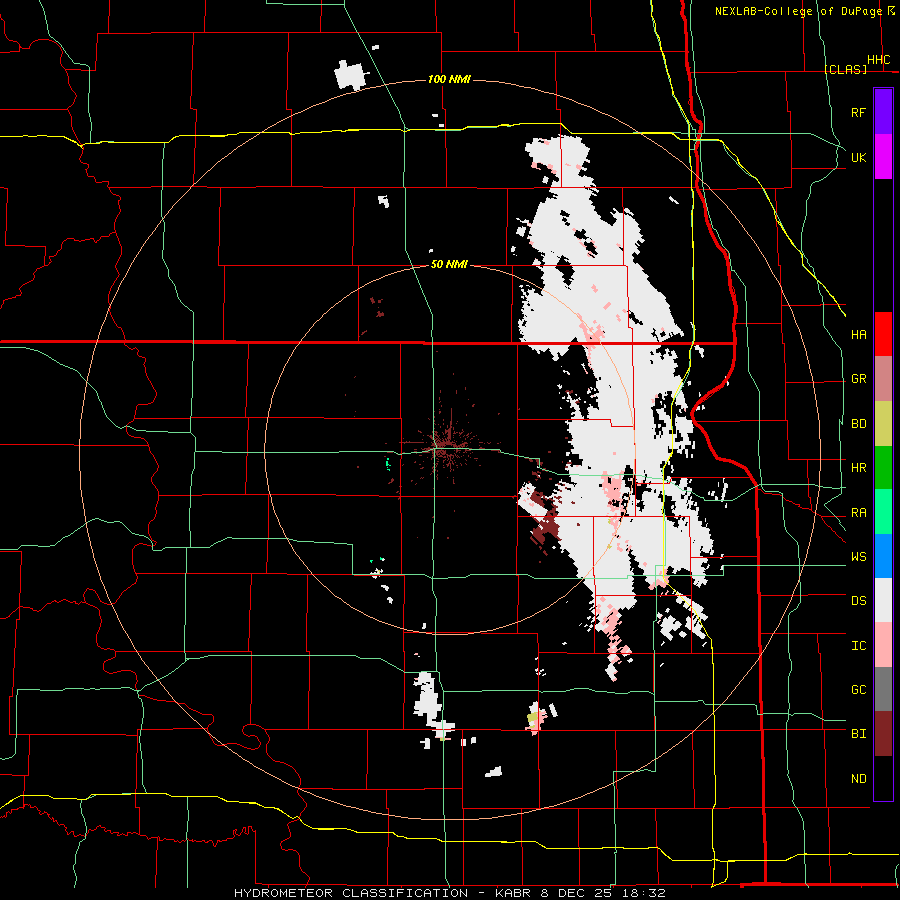Viewport: 900px width, 900px height.
Task: Click the BD yellow legend swatch
Action: coord(883,423)
